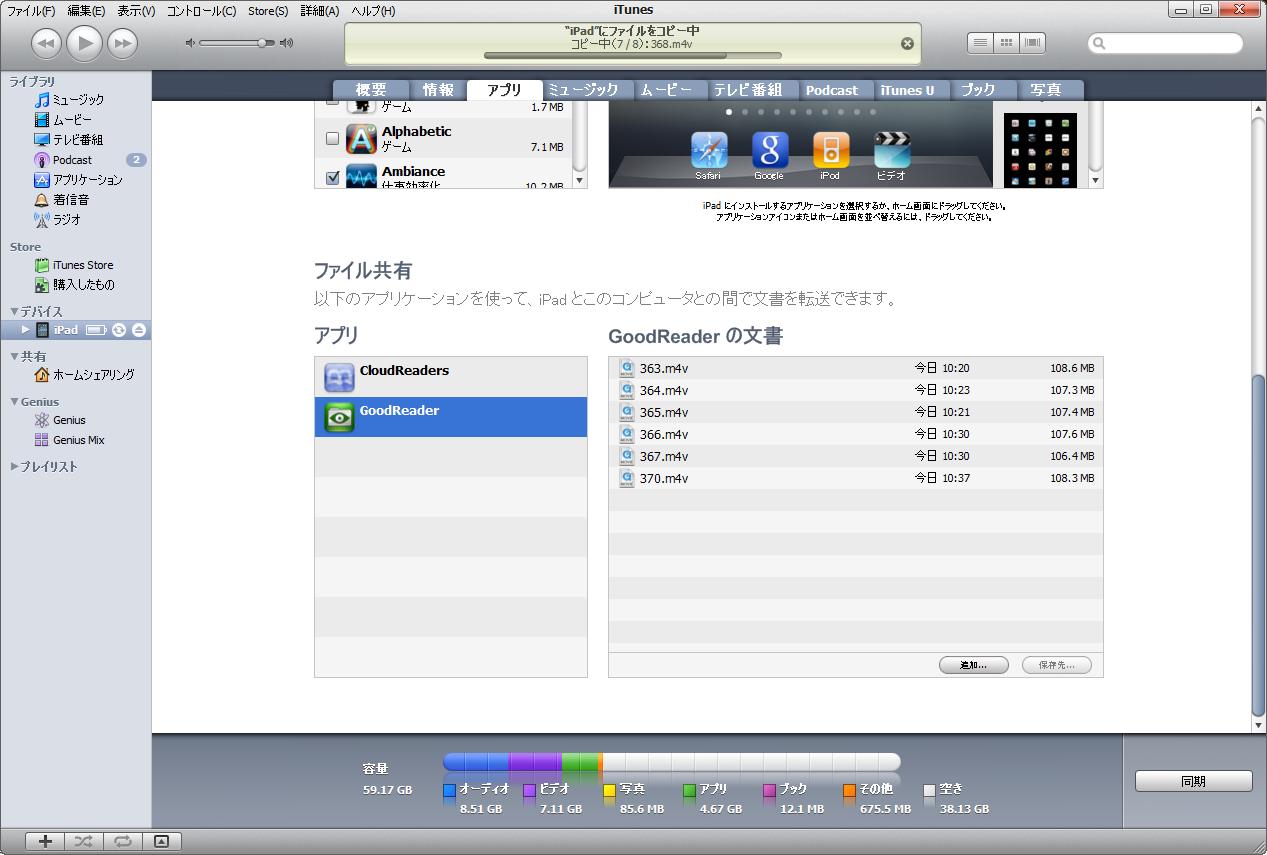Select the GoodReader app
Image resolution: width=1267 pixels, height=855 pixels.
point(451,417)
